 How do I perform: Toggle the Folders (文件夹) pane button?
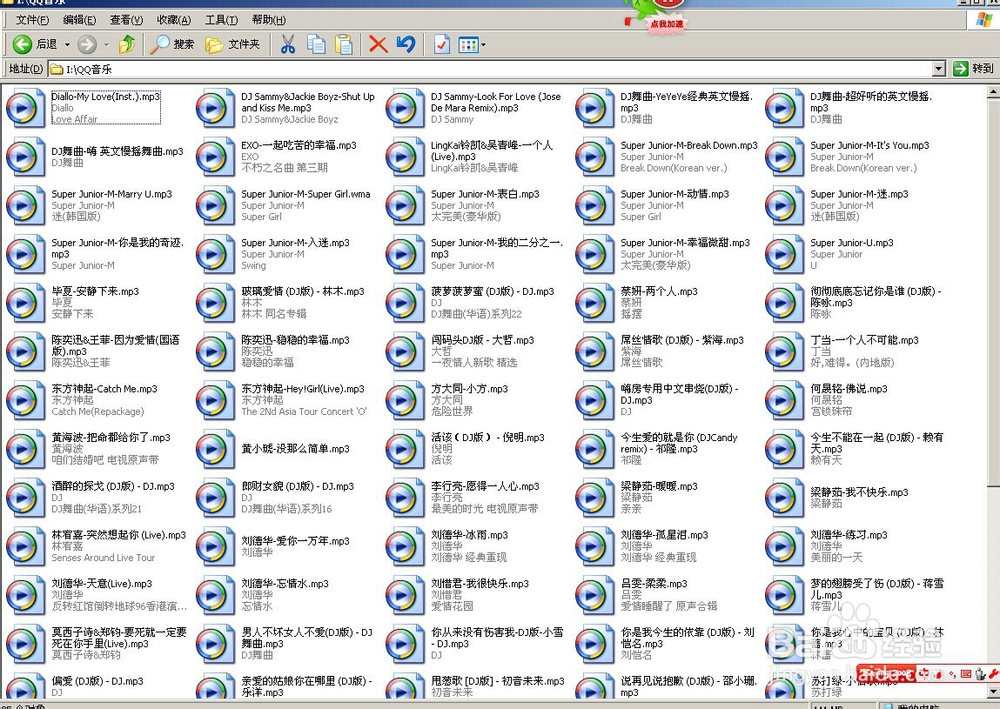pos(233,44)
